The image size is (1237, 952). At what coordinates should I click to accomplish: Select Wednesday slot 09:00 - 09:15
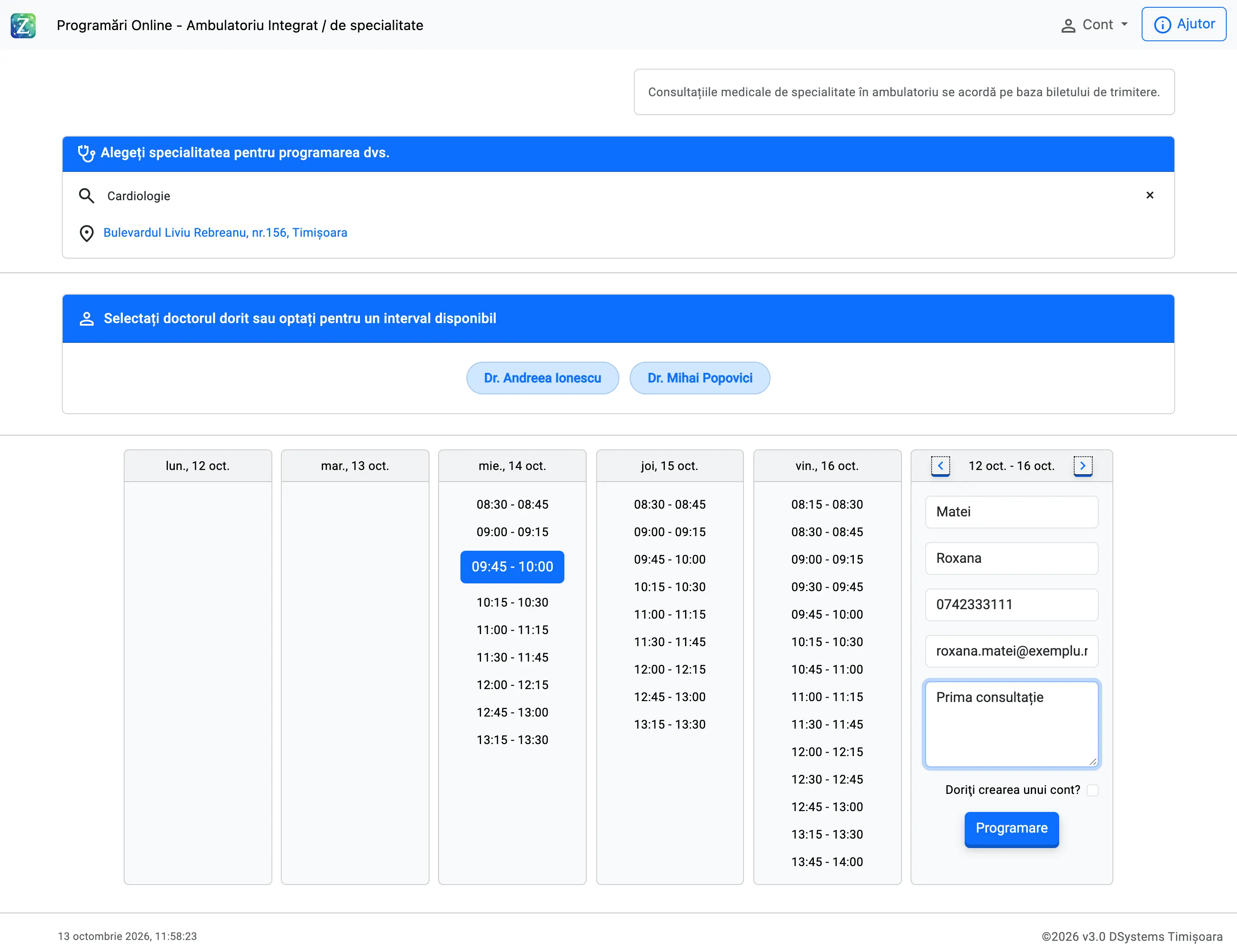click(x=512, y=532)
